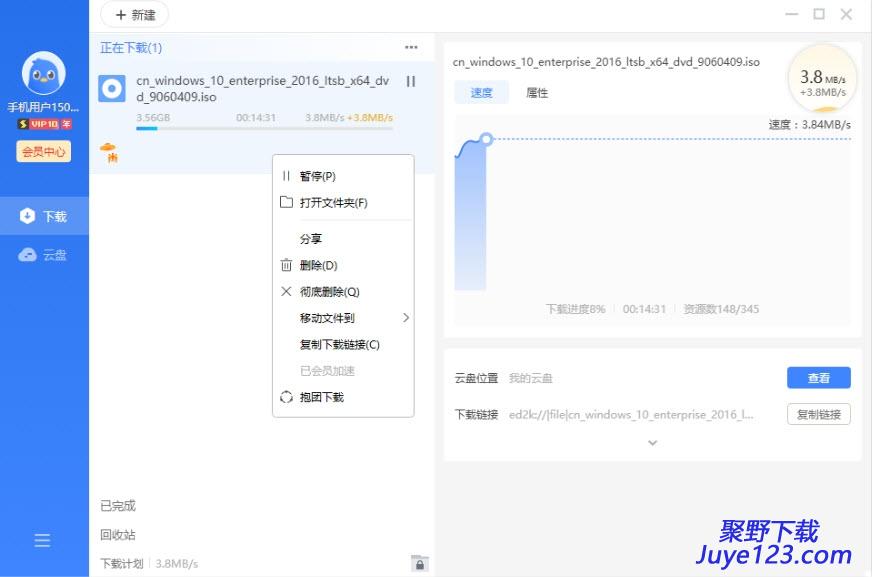Image resolution: width=872 pixels, height=577 pixels.
Task: Open the three-dot more options menu
Action: coord(411,47)
